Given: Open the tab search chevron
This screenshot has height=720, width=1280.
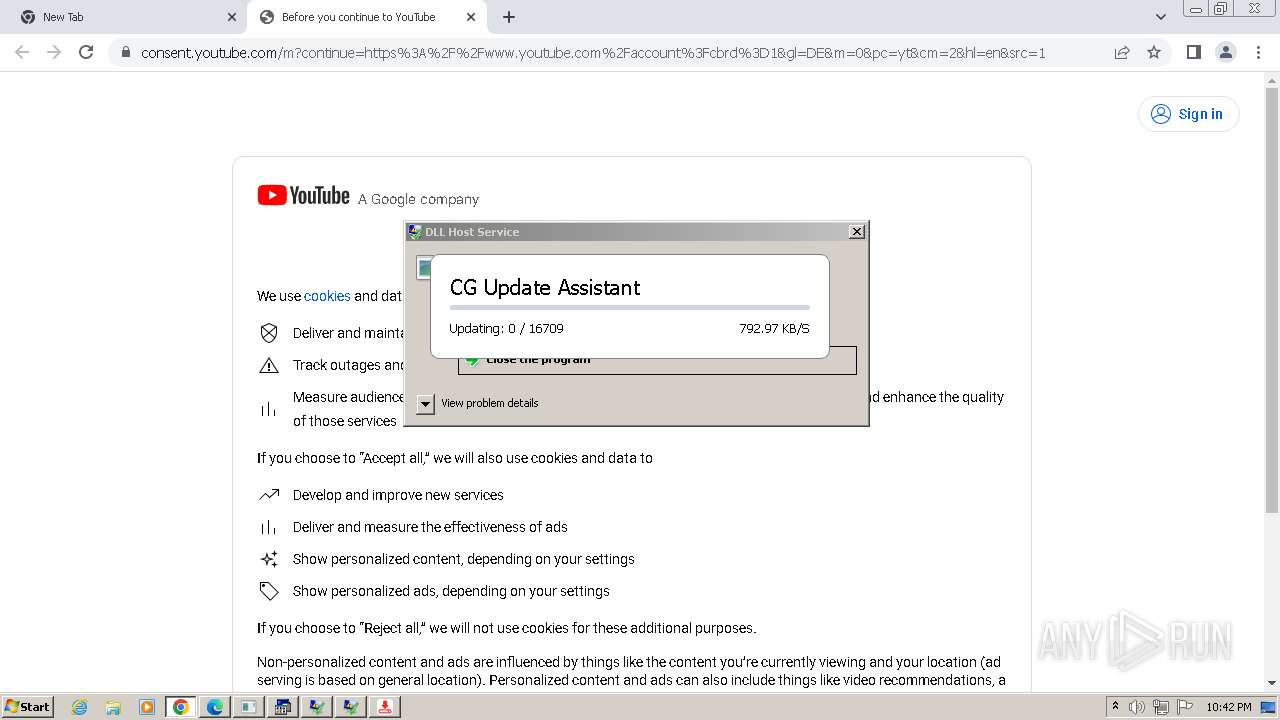Looking at the screenshot, I should pyautogui.click(x=1160, y=17).
